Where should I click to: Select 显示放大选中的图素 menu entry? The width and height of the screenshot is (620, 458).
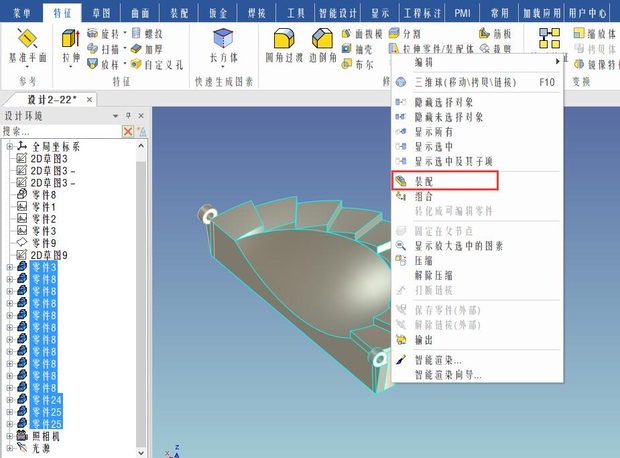point(477,246)
